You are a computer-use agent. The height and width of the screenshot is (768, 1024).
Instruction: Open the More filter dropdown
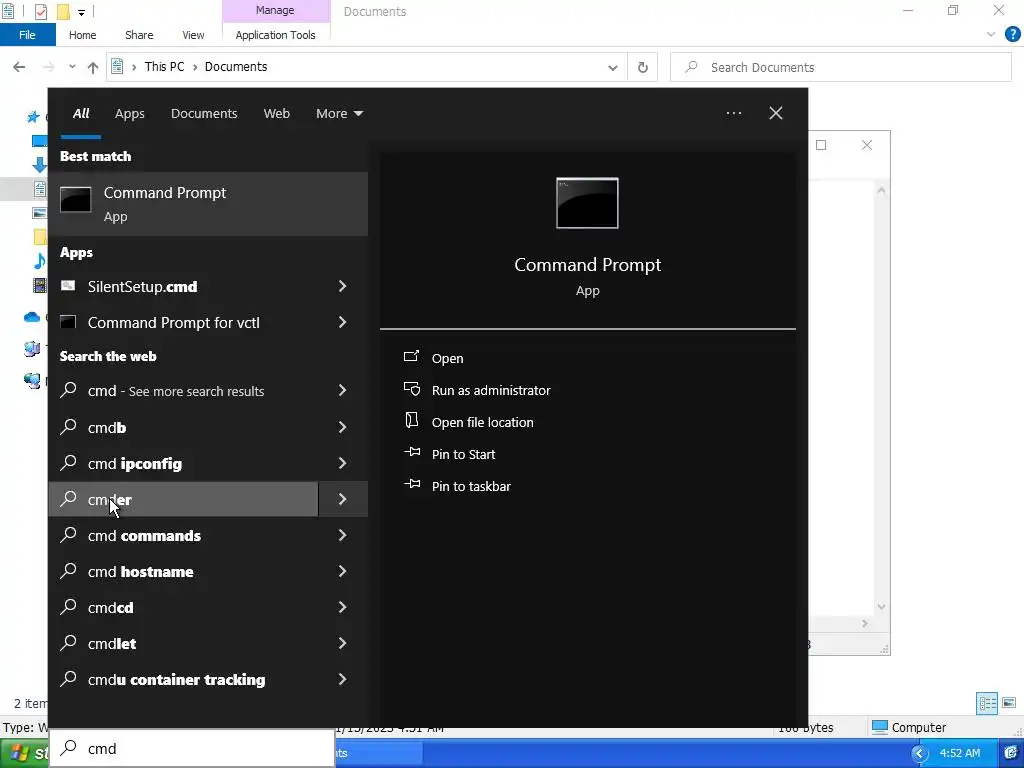(340, 114)
